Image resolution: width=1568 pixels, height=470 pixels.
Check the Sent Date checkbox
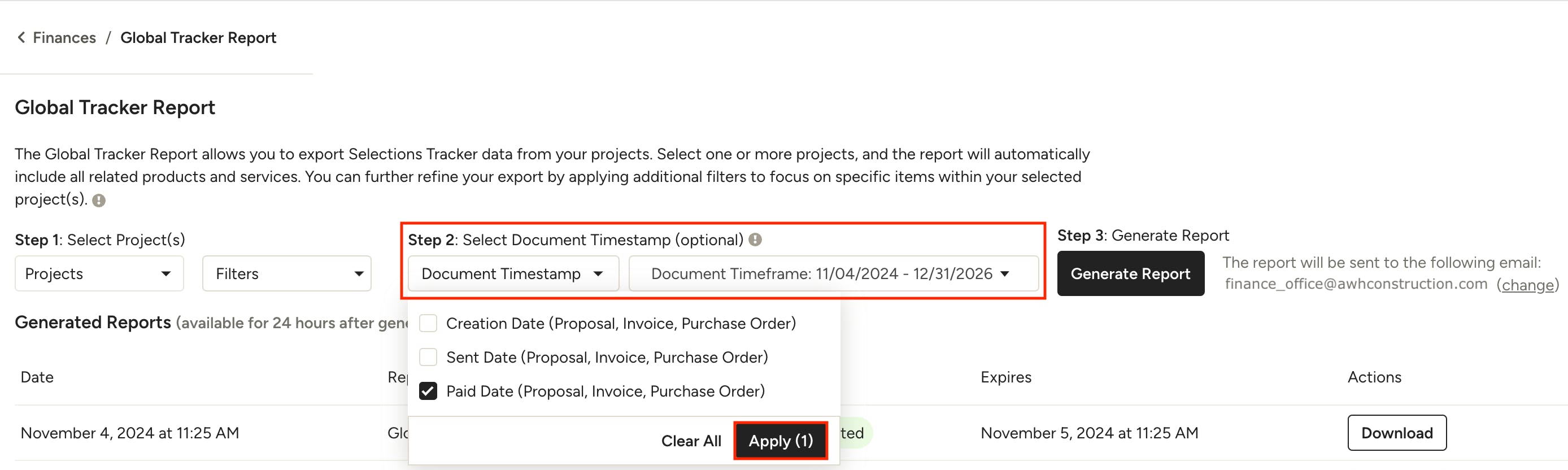coord(428,358)
